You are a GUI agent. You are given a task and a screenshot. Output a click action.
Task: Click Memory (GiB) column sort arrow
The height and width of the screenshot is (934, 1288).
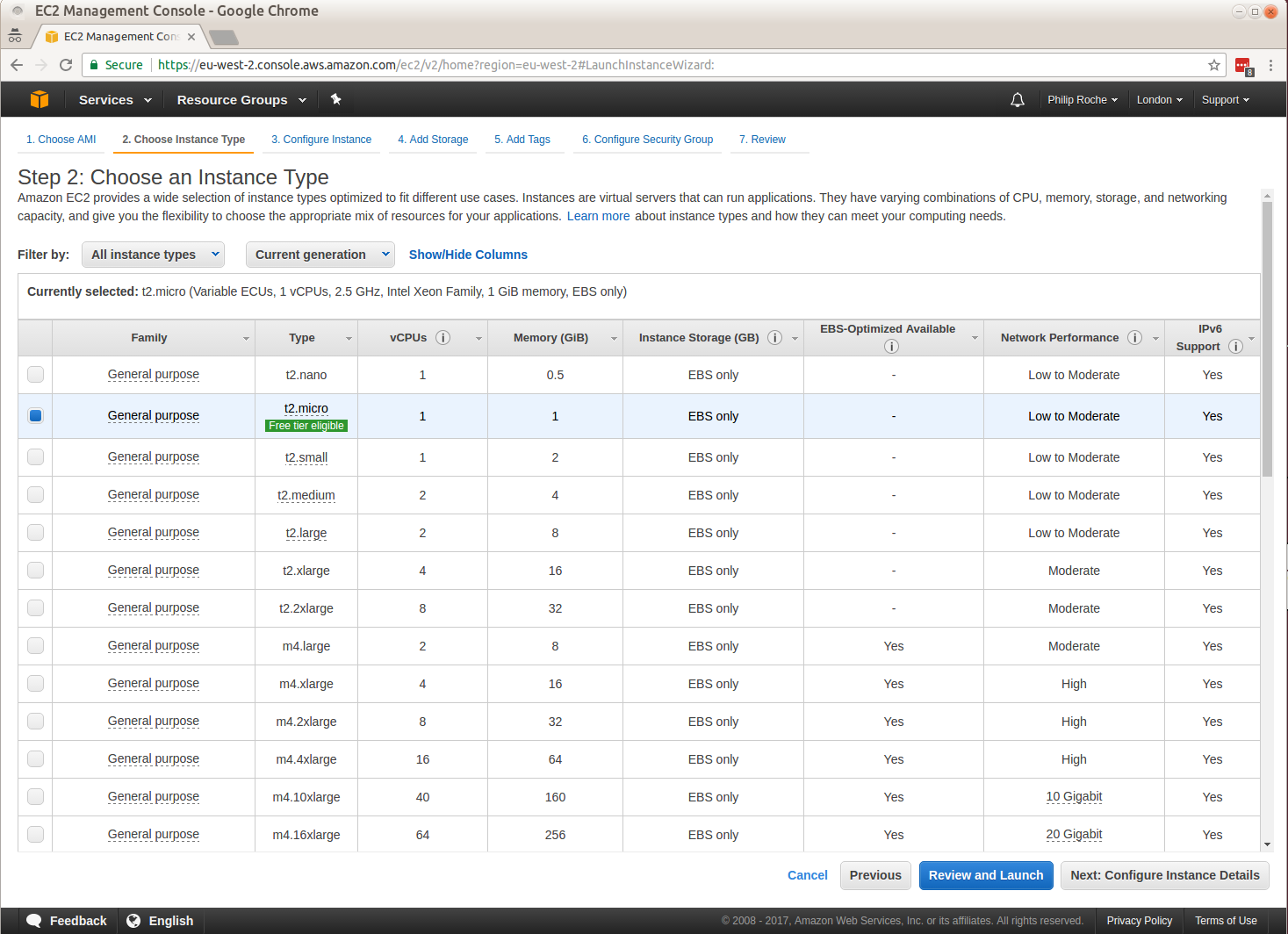coord(614,339)
